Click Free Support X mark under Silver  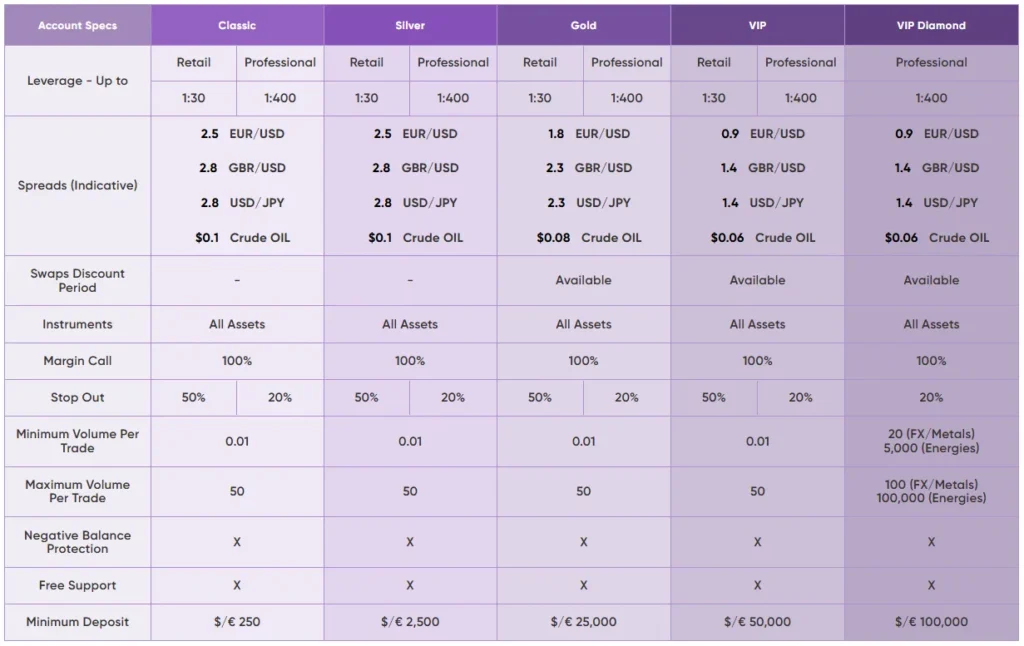[410, 585]
